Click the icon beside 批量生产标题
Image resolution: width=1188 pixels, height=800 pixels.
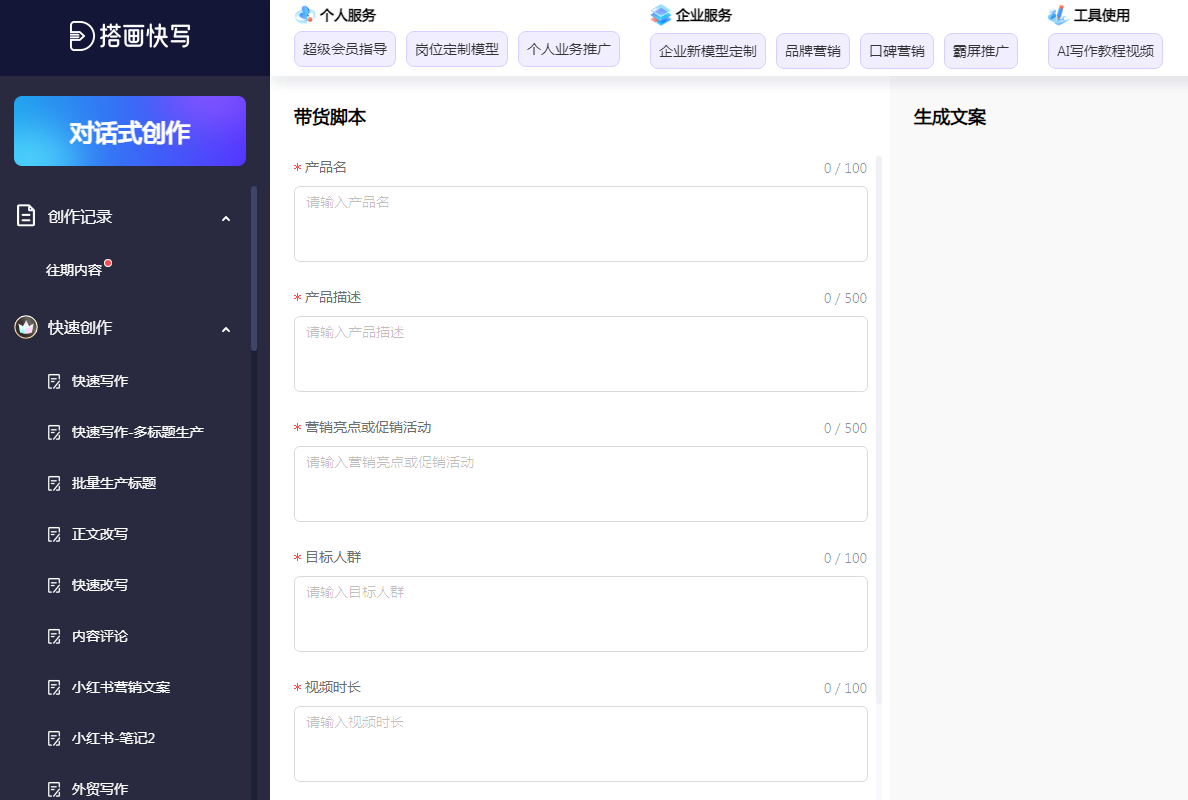point(55,483)
